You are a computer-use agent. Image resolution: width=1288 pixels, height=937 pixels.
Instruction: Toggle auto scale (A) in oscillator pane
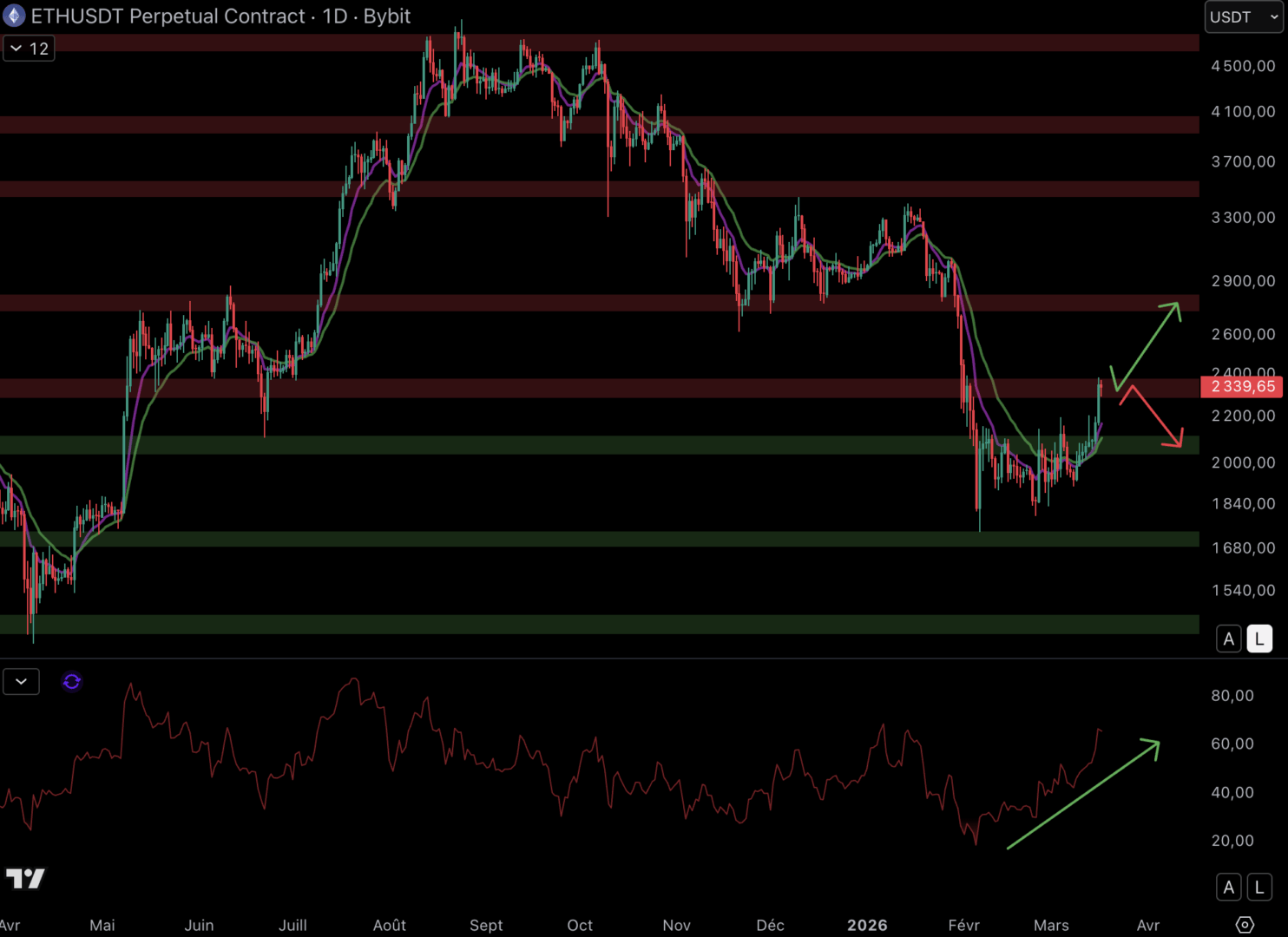click(x=1228, y=888)
